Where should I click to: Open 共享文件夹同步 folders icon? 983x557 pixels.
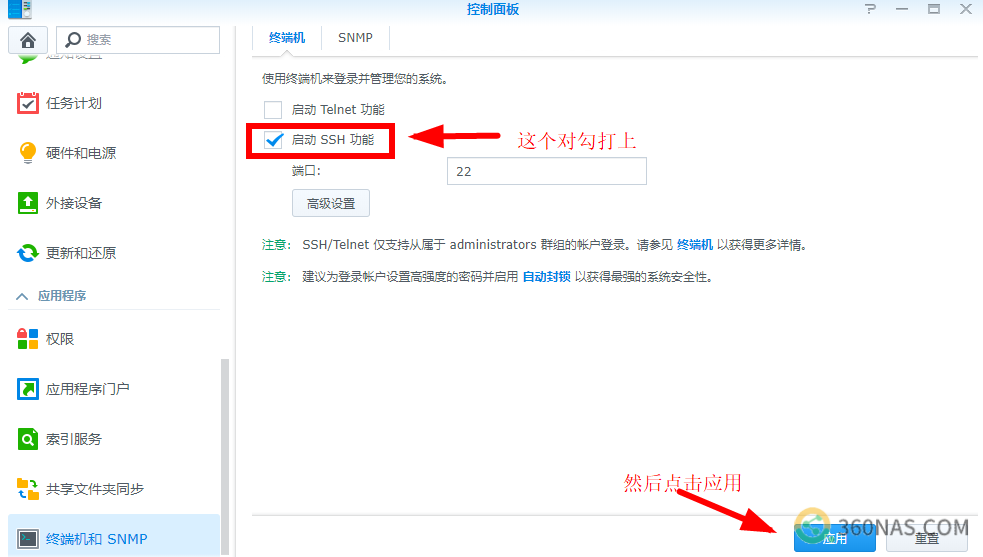click(x=28, y=489)
